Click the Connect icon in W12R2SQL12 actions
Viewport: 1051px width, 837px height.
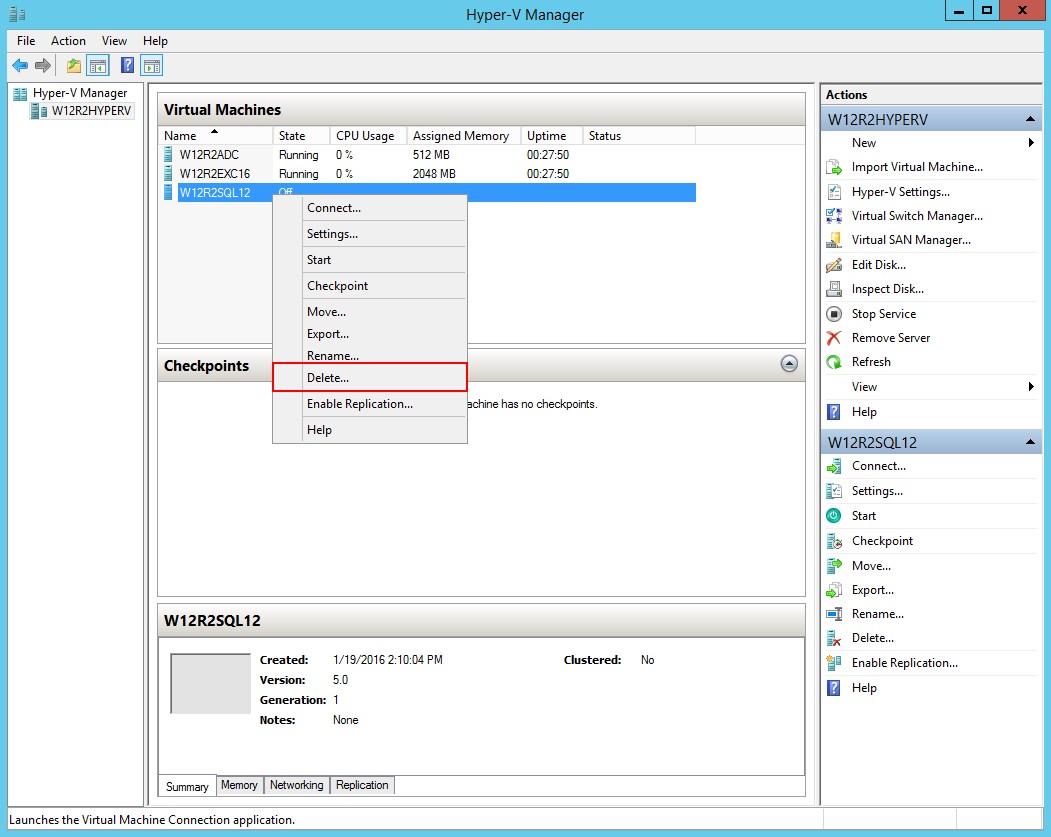[x=834, y=466]
